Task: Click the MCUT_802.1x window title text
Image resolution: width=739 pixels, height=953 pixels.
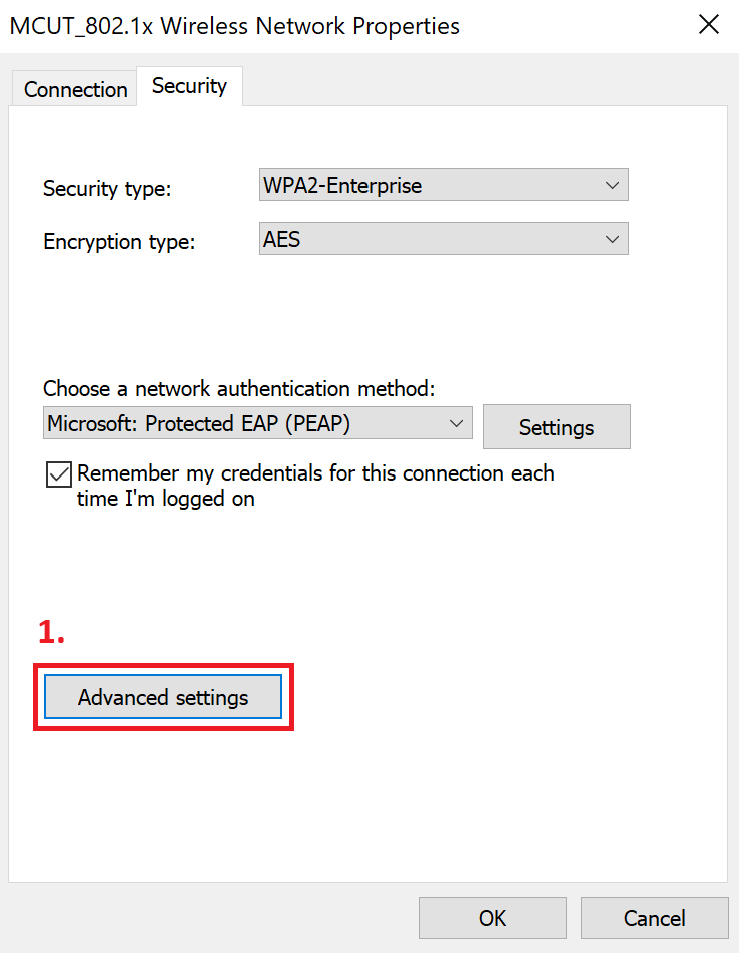Action: pyautogui.click(x=235, y=26)
